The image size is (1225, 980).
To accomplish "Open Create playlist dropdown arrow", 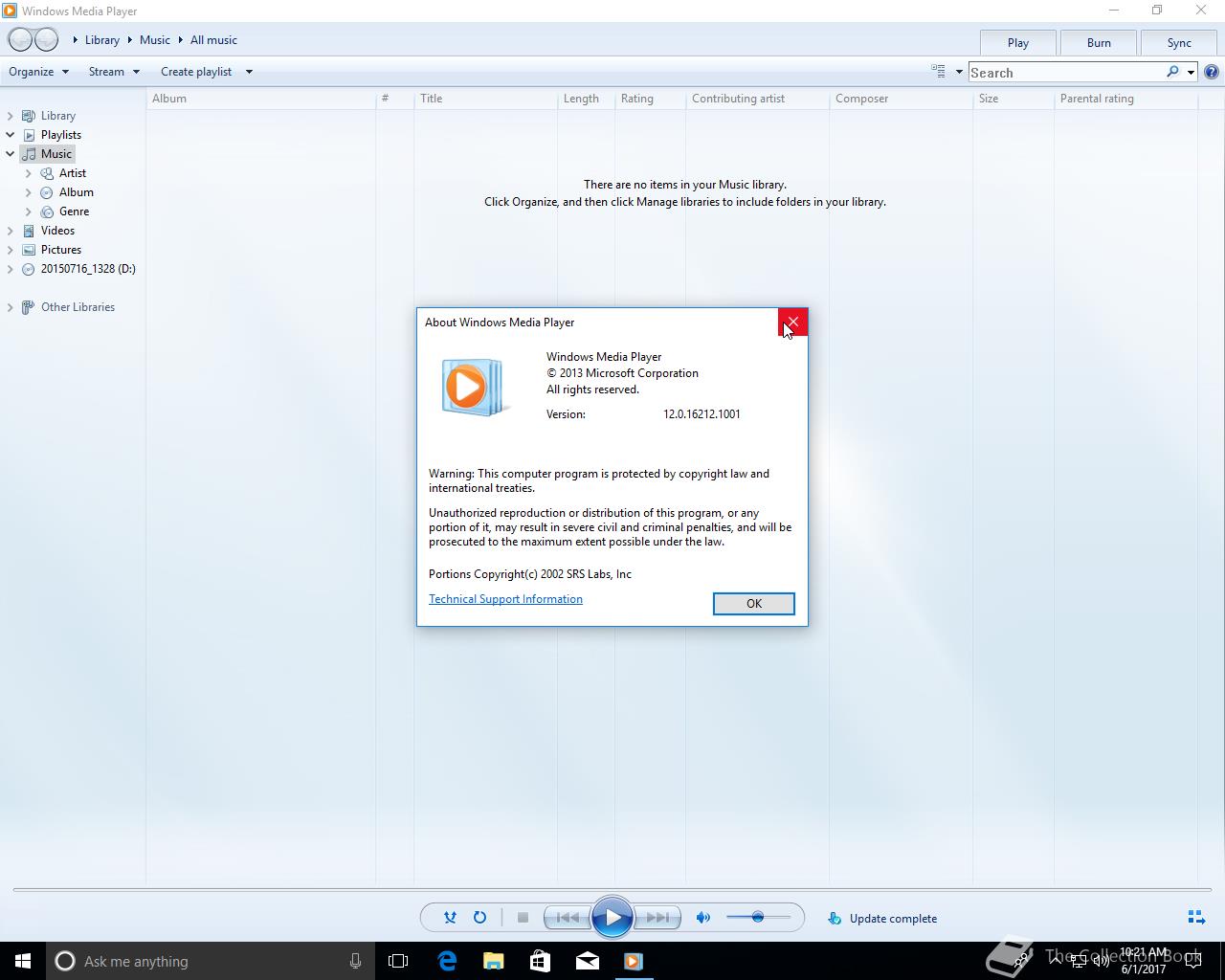I will pos(249,72).
